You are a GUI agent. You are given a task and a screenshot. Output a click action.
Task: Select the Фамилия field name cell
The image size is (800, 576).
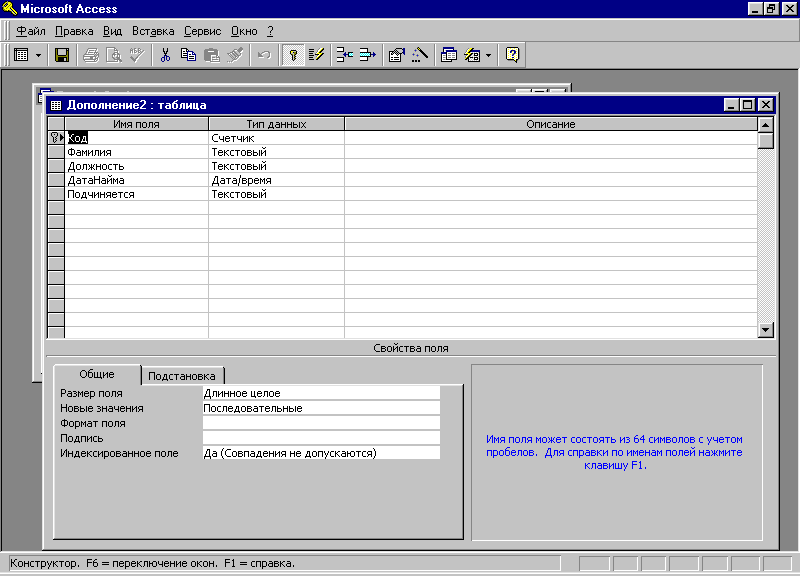[x=136, y=152]
